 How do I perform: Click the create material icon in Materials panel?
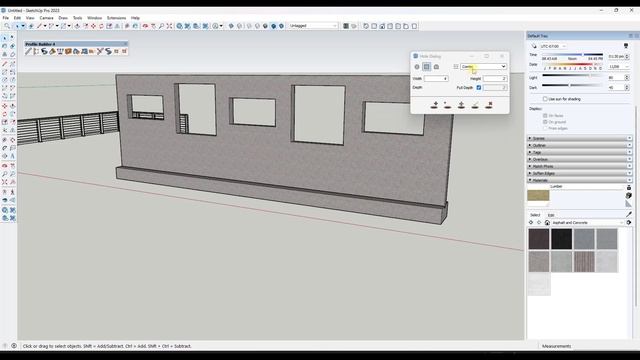point(629,196)
